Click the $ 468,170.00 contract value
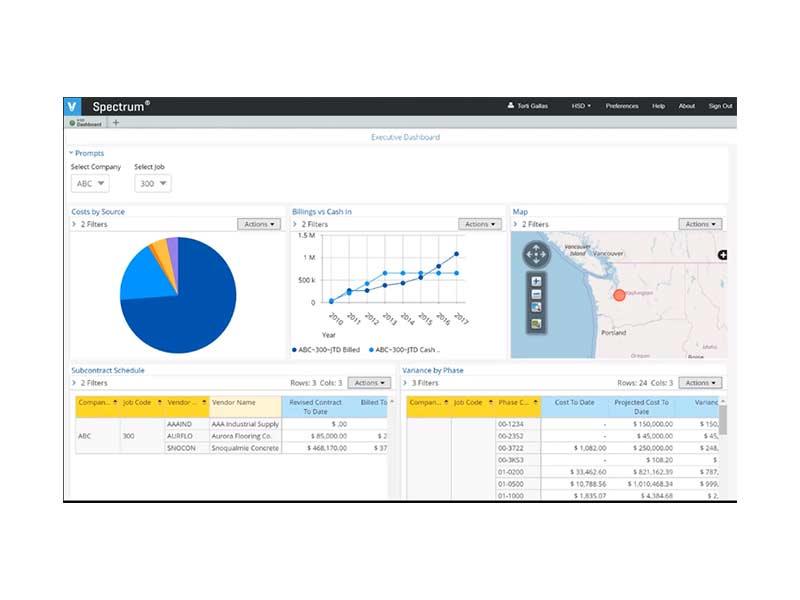This screenshot has height=600, width=800. [x=327, y=448]
